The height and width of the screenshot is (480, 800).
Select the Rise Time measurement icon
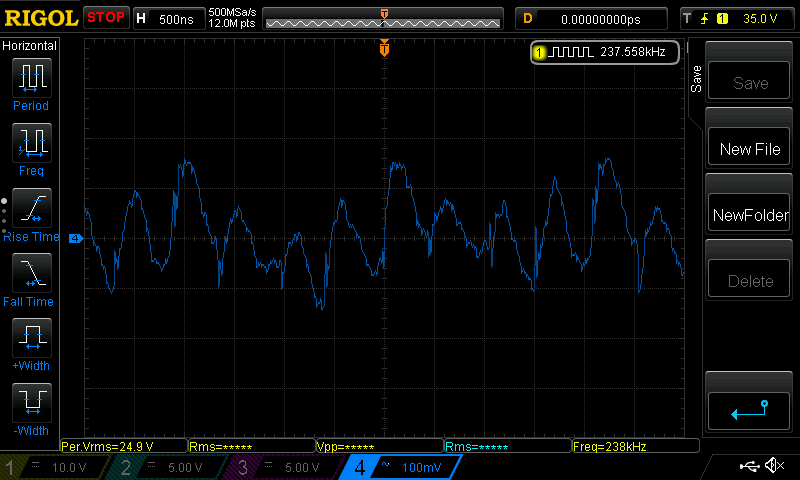[31, 208]
